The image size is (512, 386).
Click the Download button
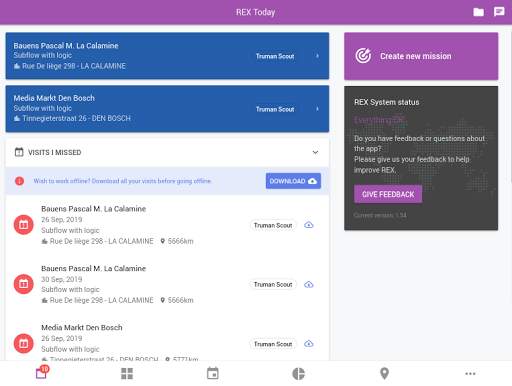[x=293, y=181]
